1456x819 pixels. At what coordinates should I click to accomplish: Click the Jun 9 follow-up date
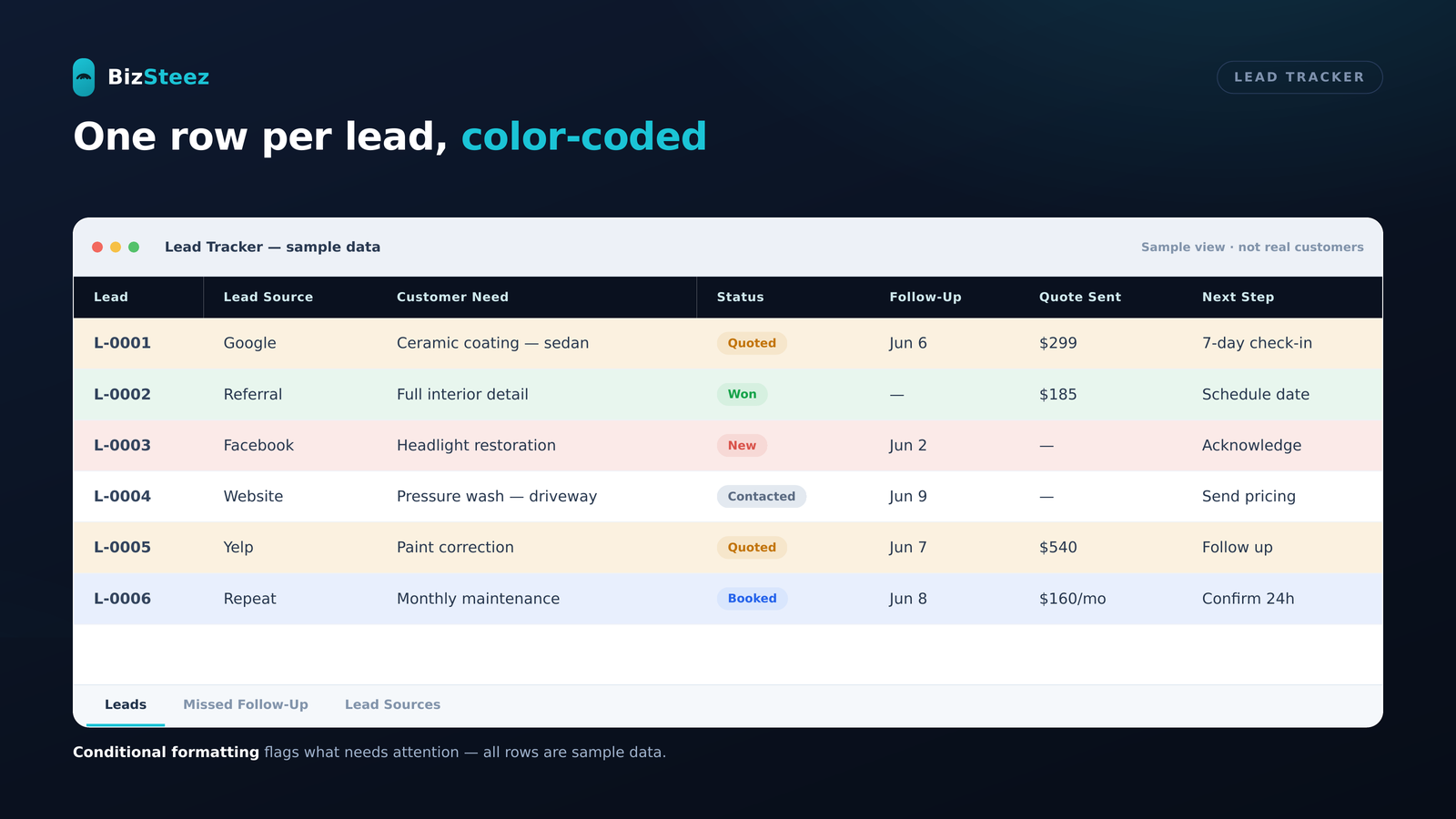click(908, 496)
